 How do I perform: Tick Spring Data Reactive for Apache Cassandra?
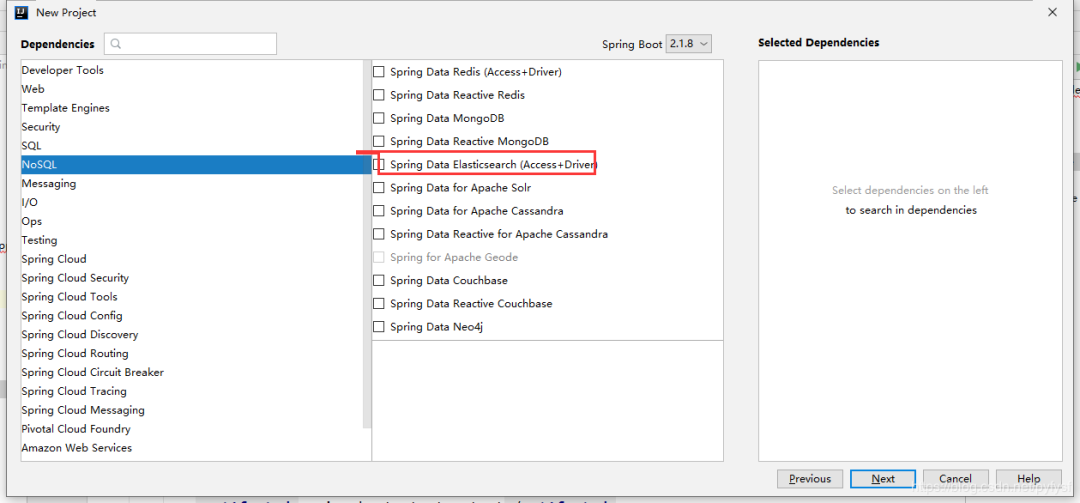[379, 234]
